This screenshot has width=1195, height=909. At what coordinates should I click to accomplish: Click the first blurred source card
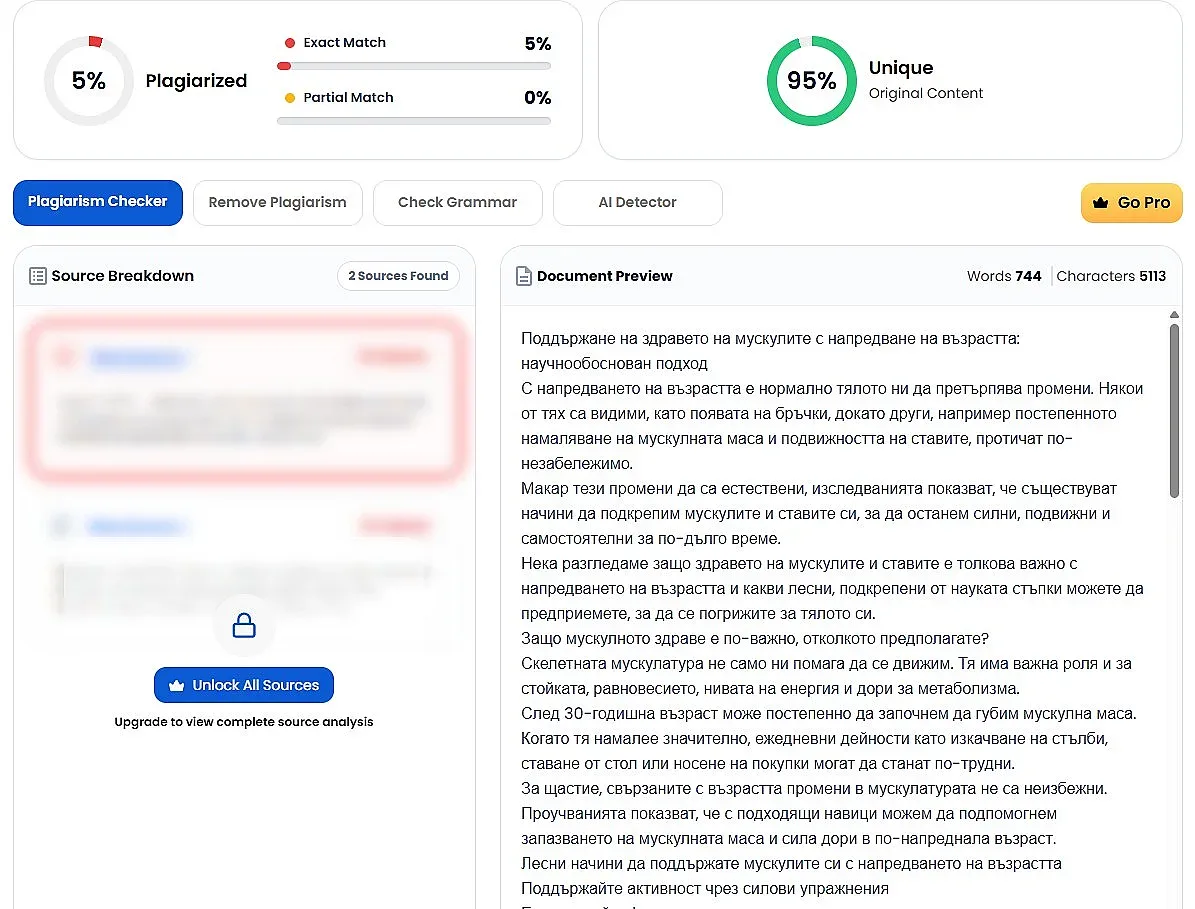[x=245, y=398]
